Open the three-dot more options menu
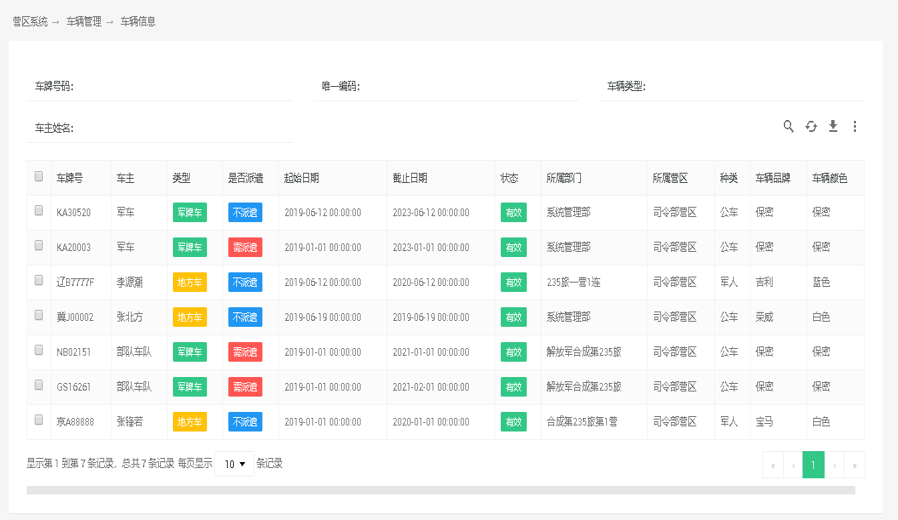Image resolution: width=898 pixels, height=520 pixels. coord(855,126)
